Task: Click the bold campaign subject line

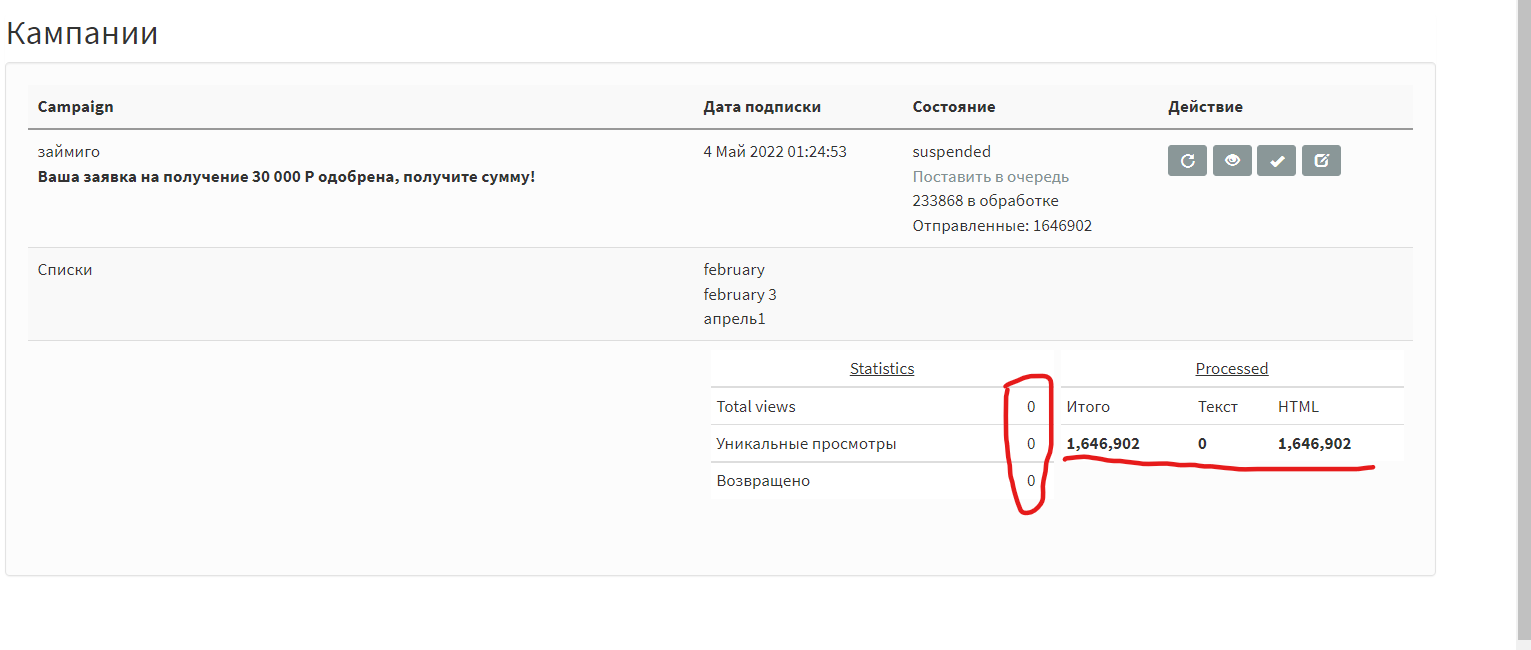Action: tap(286, 177)
